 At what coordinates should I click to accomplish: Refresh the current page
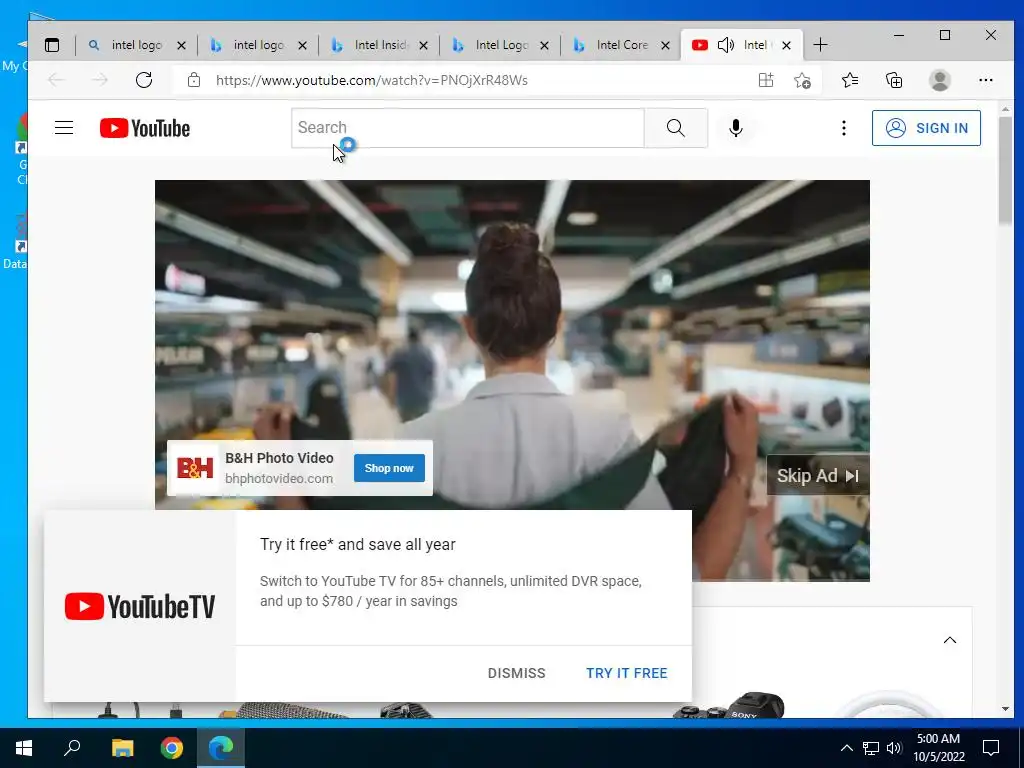click(x=144, y=80)
